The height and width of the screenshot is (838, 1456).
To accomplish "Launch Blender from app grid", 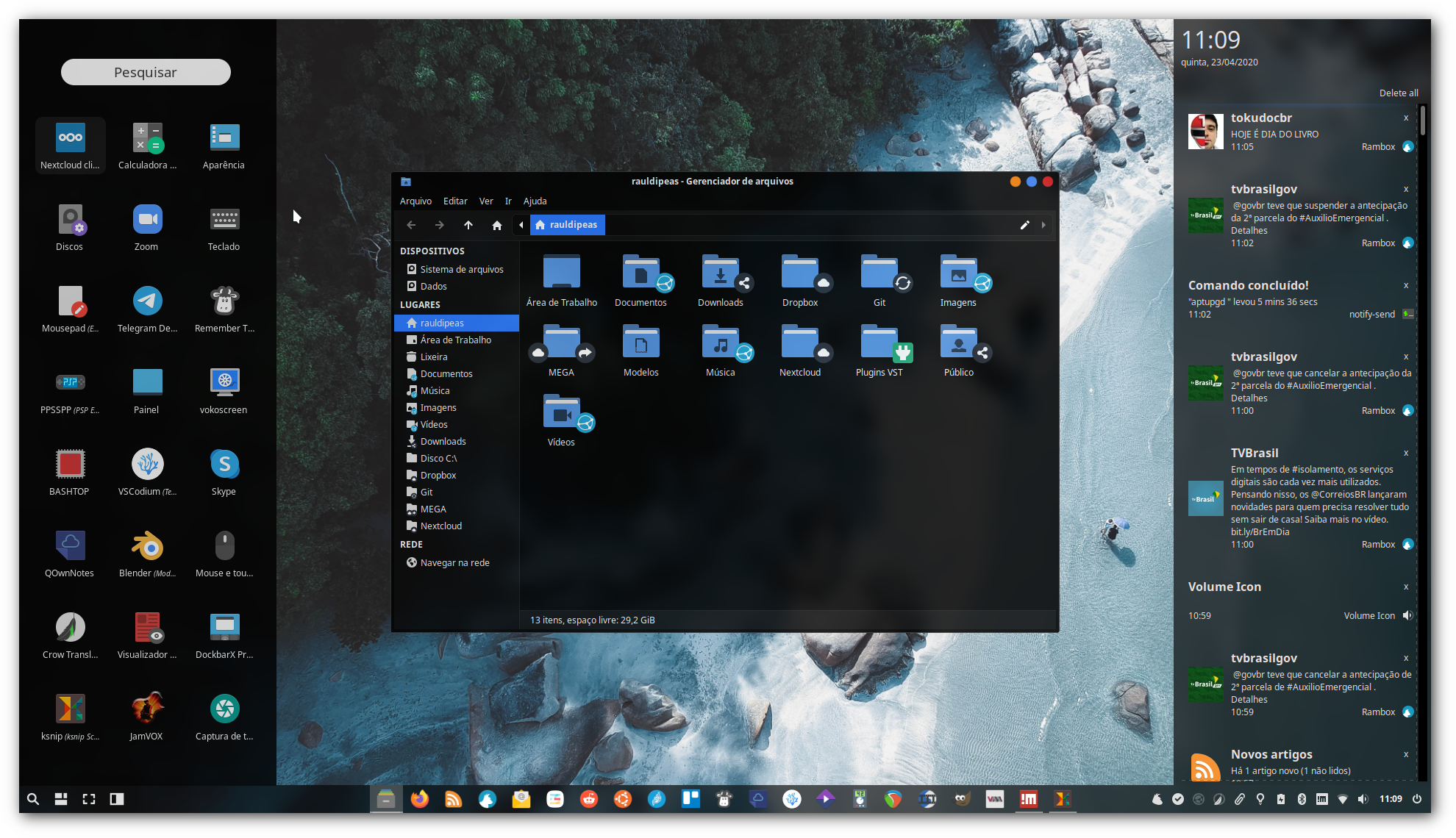I will (x=147, y=546).
